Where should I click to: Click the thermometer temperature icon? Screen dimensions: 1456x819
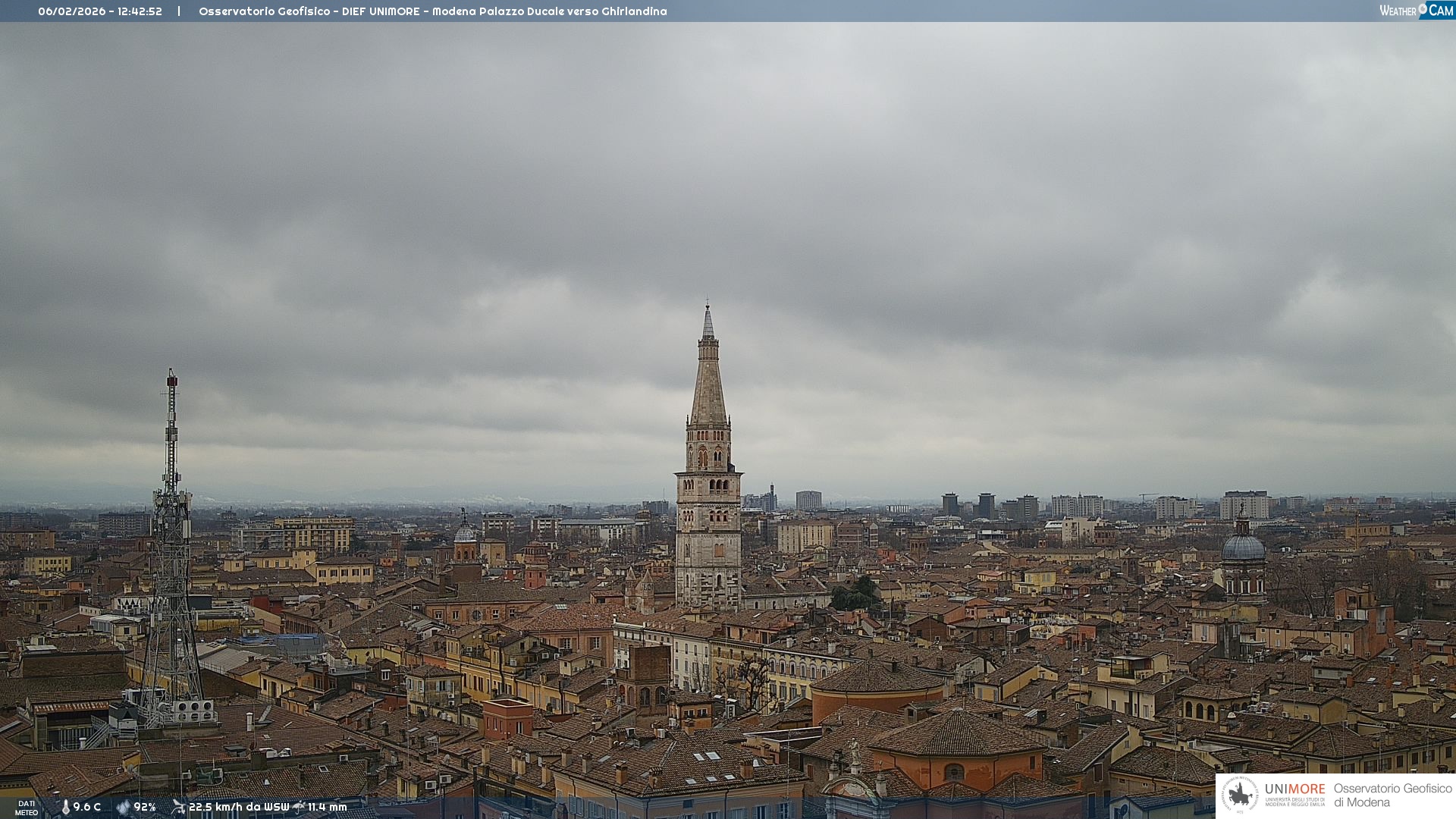click(65, 807)
